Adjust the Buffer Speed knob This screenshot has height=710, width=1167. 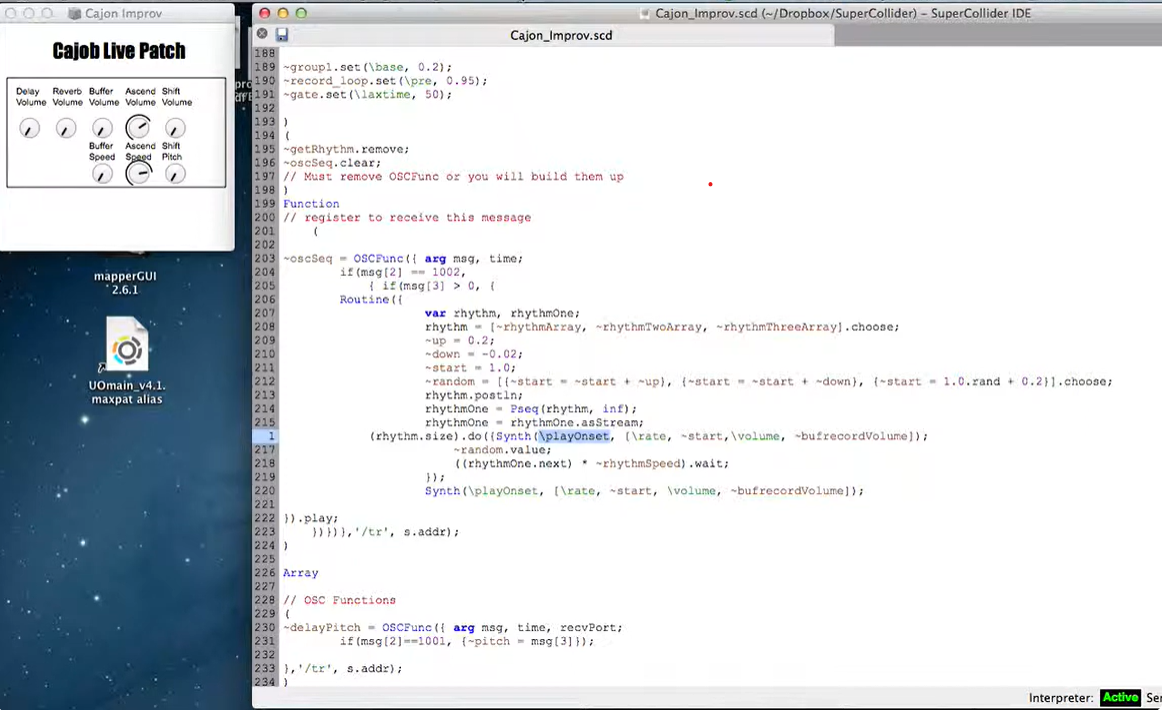click(x=103, y=174)
